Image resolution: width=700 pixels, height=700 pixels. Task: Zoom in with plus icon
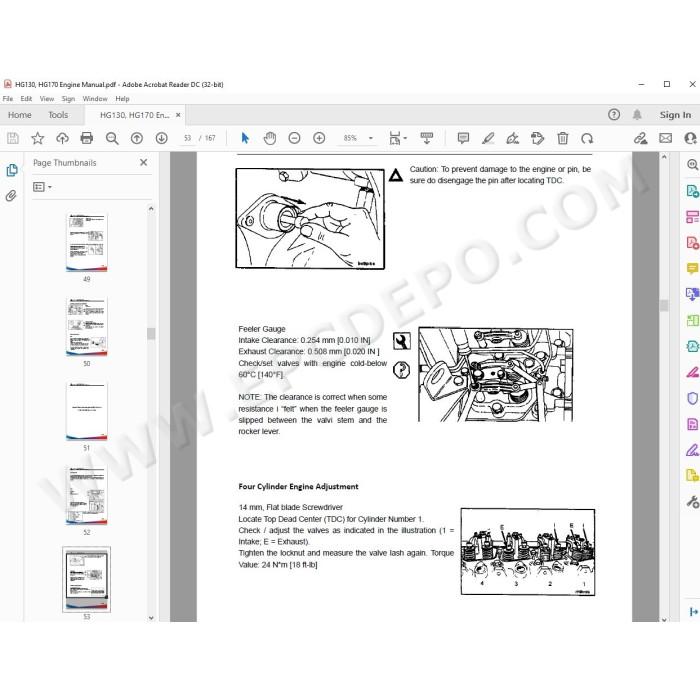tap(319, 138)
